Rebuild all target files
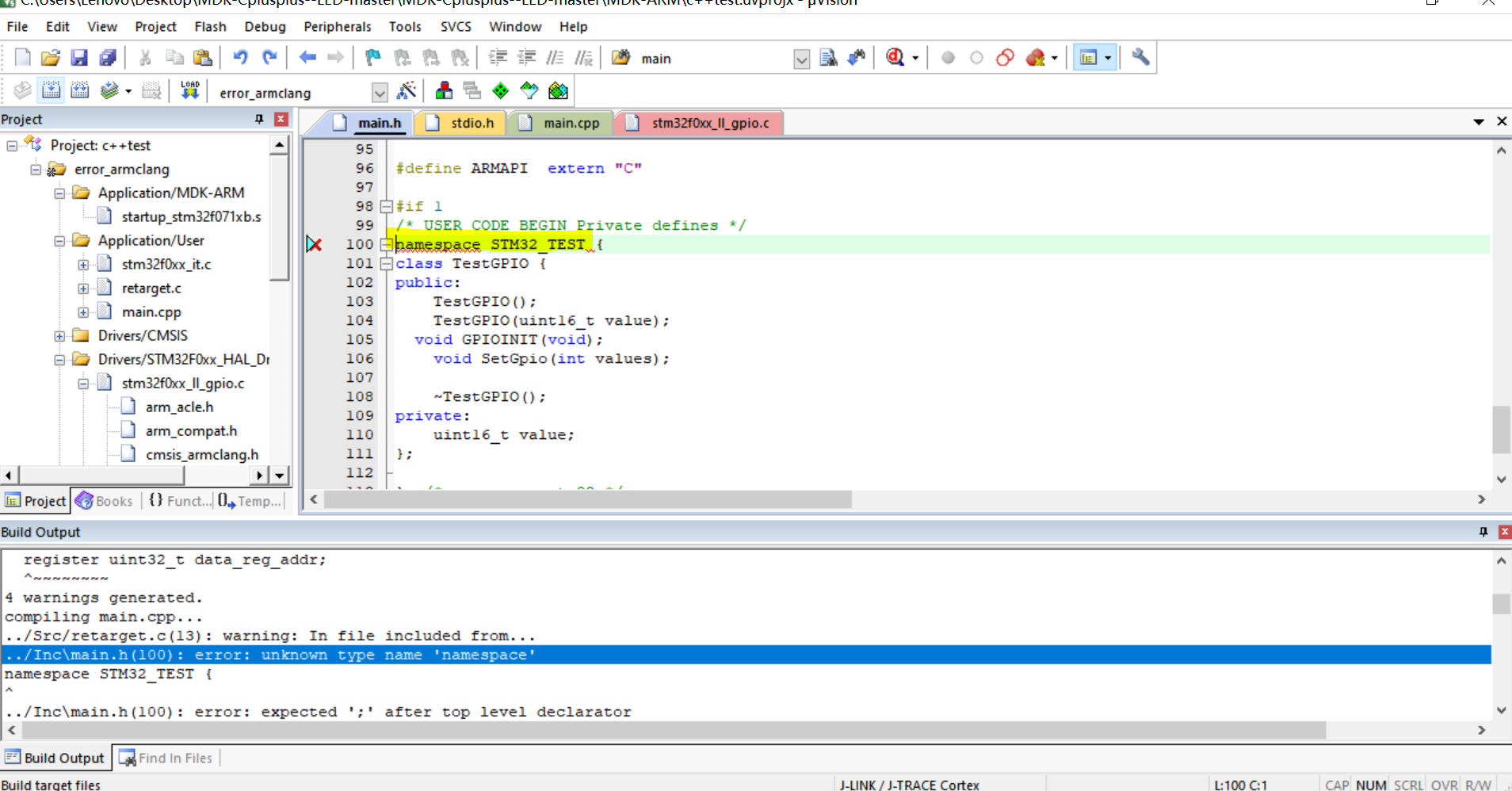This screenshot has width=1512, height=791. click(80, 90)
